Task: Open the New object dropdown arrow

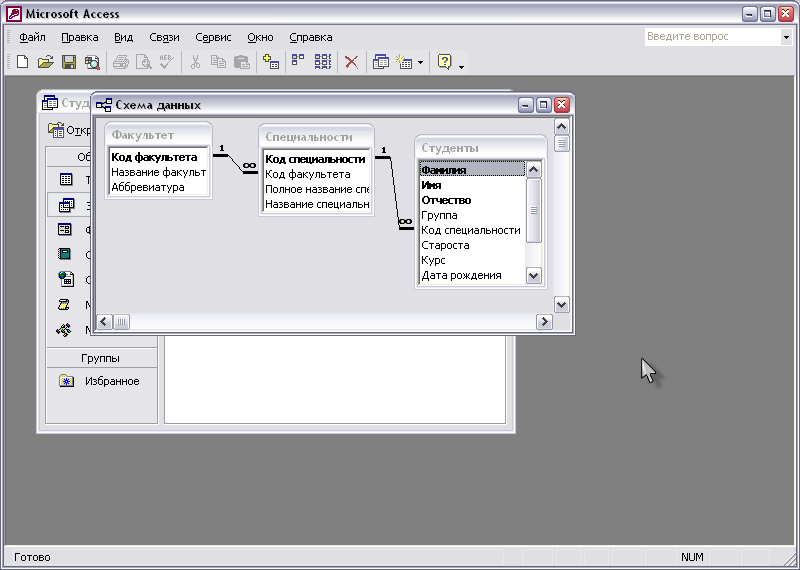Action: coord(420,63)
